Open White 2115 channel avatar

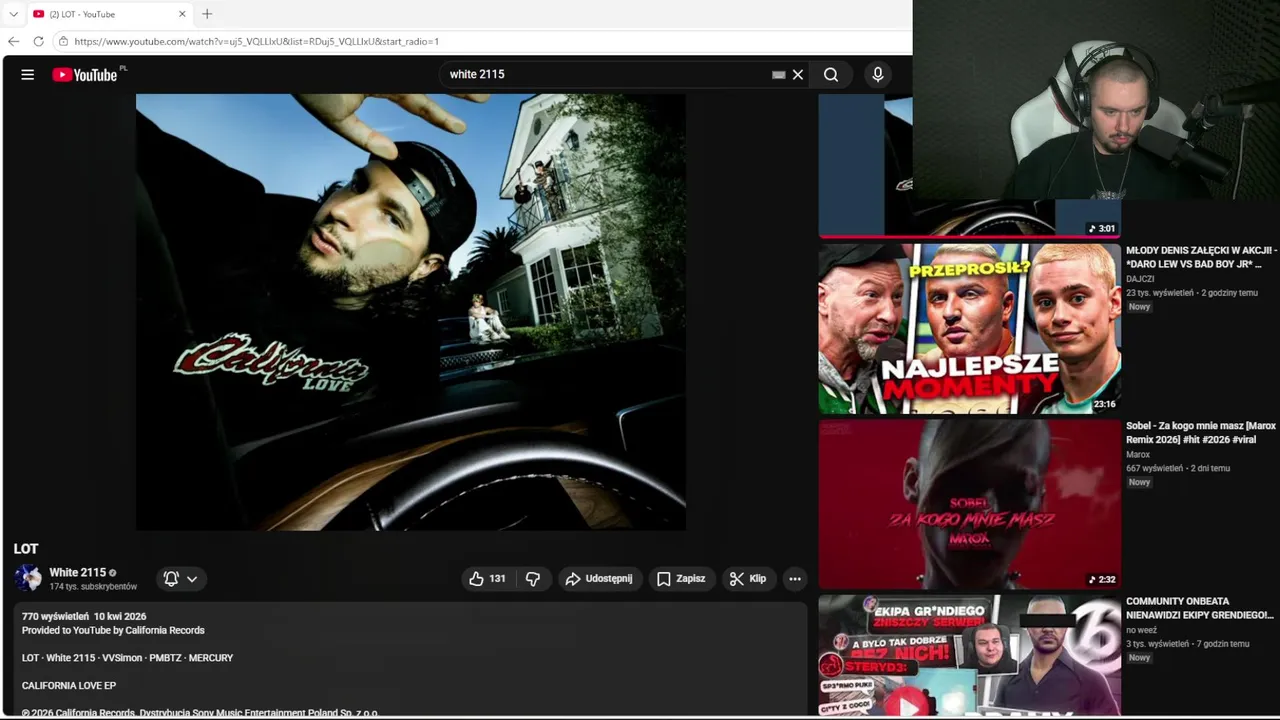click(x=28, y=578)
